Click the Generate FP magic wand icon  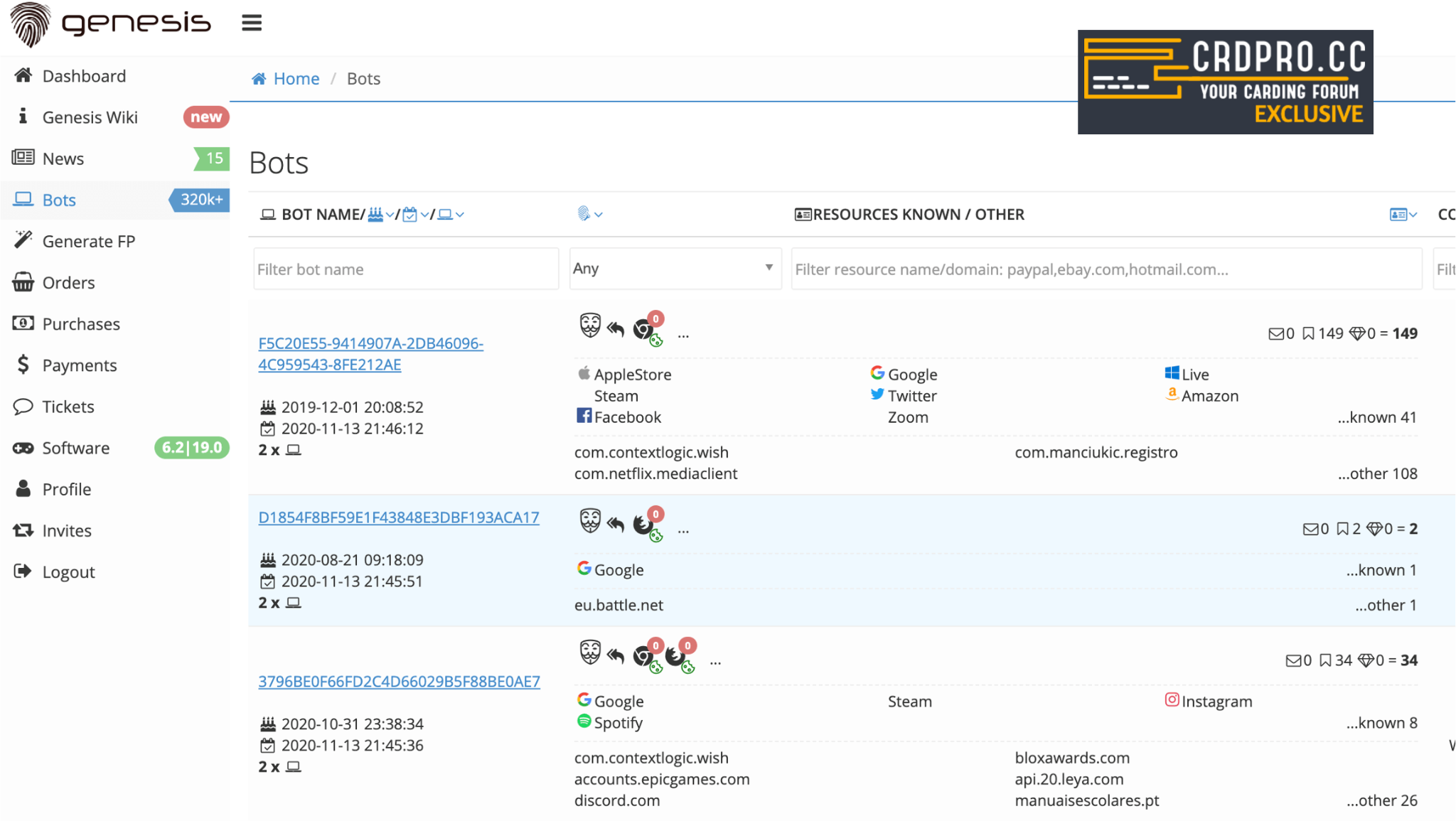coord(23,240)
